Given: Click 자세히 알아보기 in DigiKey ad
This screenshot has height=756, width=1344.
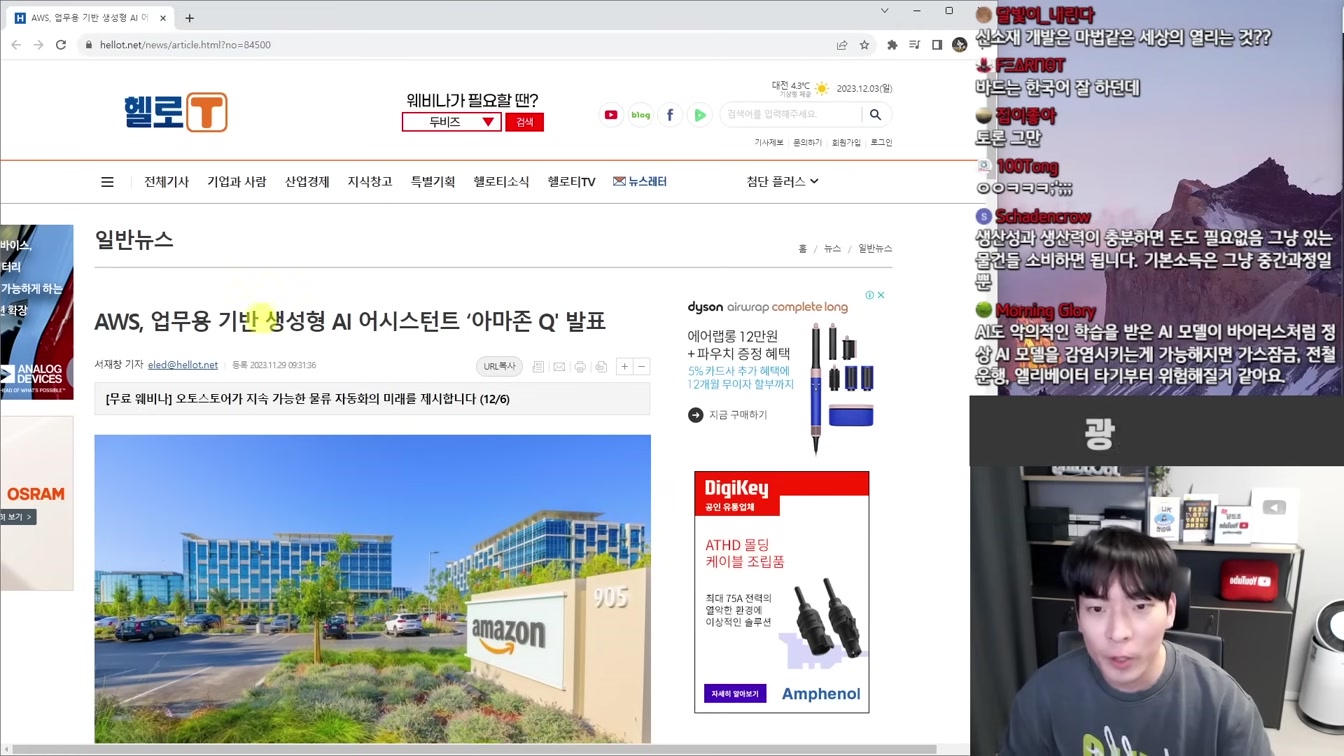Looking at the screenshot, I should tap(735, 694).
